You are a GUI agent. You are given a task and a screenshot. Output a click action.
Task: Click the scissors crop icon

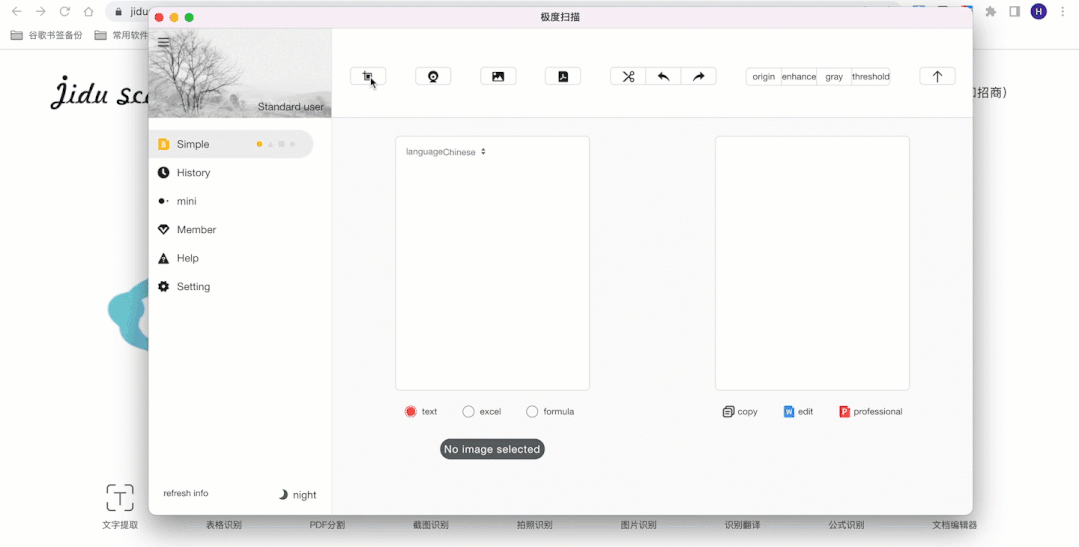628,77
